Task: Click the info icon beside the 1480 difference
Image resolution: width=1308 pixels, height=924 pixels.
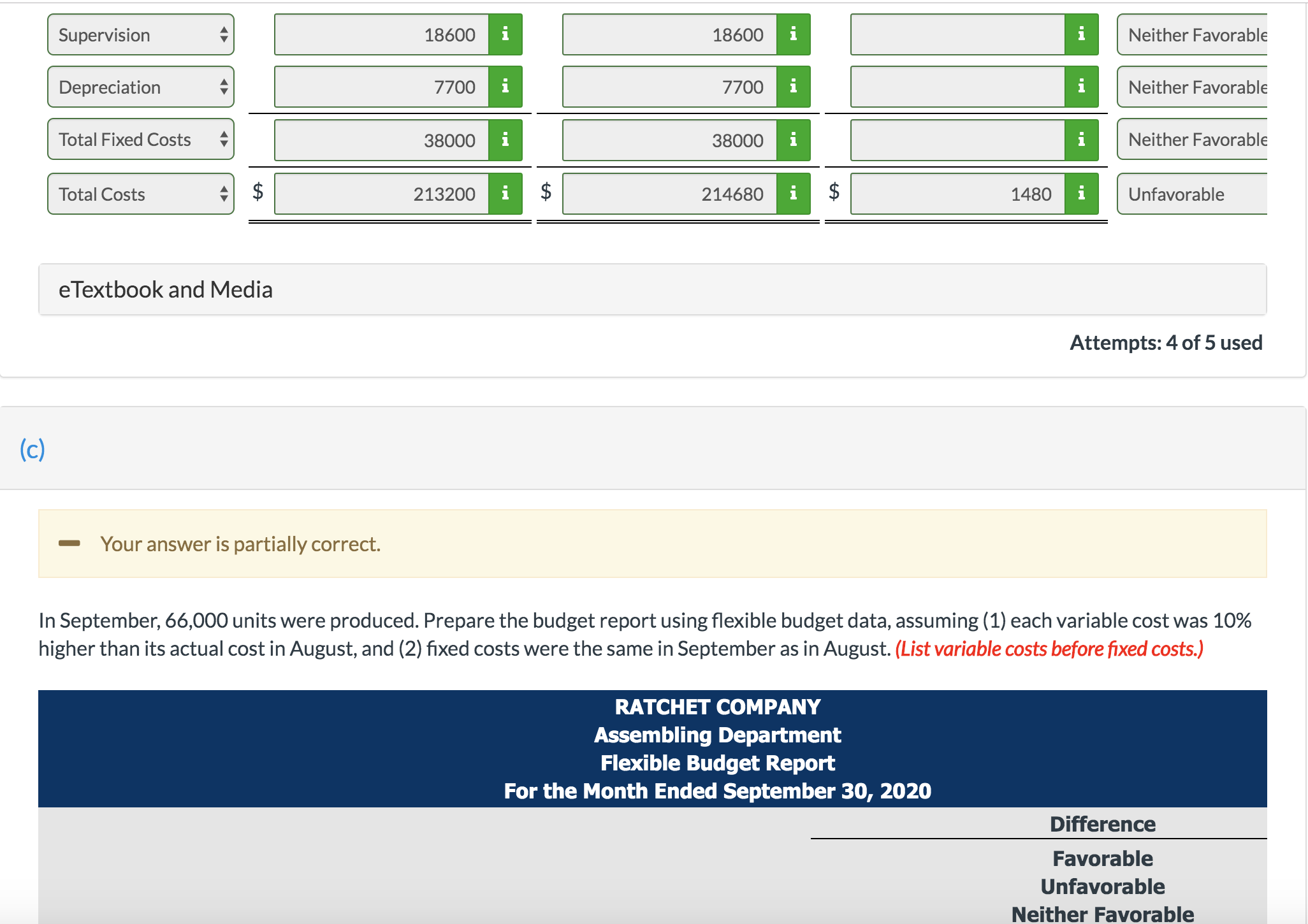Action: [1080, 193]
